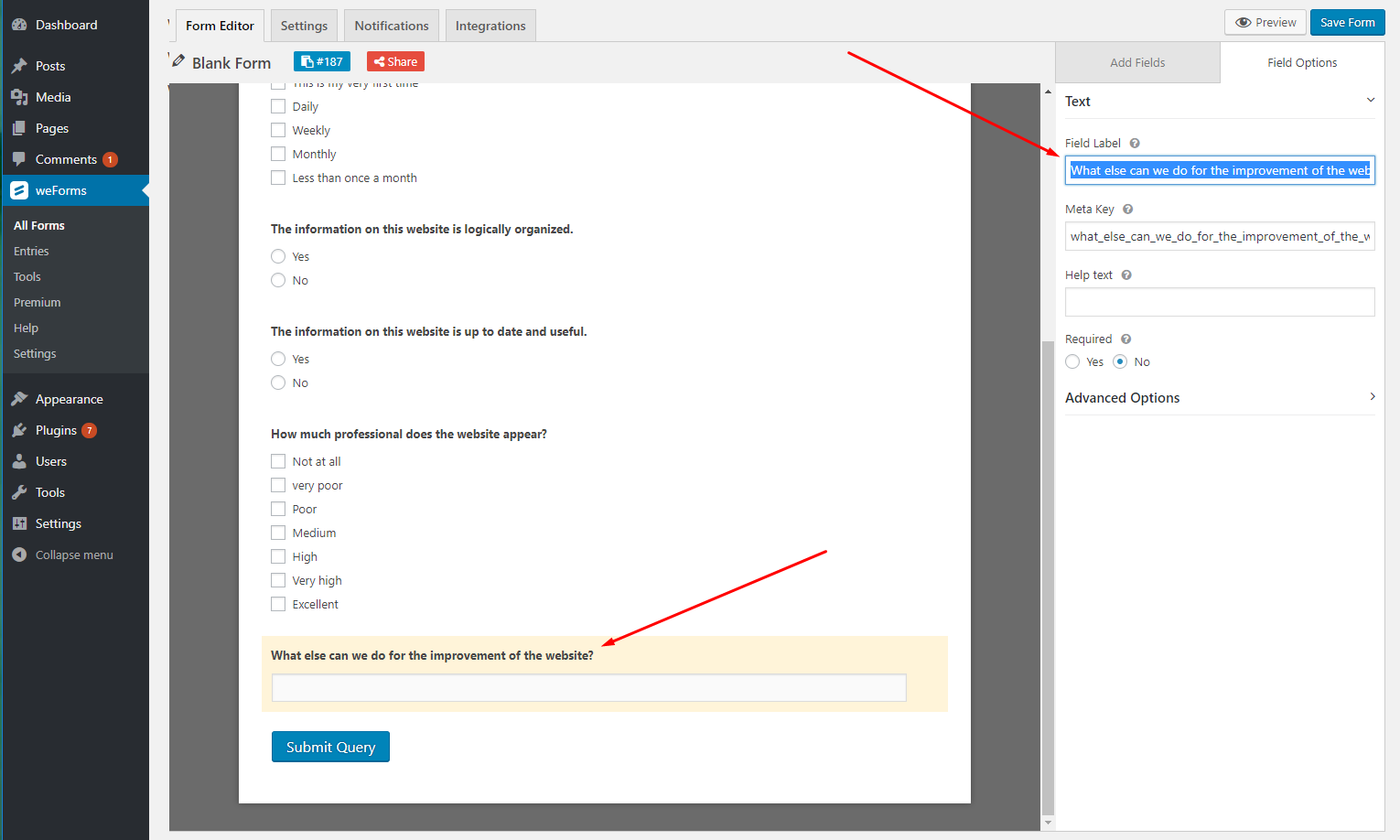
Task: Open weForms Help submenu link
Action: [26, 328]
